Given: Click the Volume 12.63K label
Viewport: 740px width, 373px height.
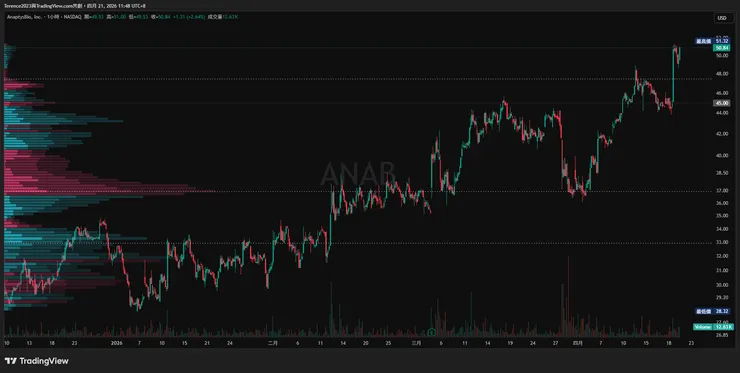Looking at the screenshot, I should pyautogui.click(x=713, y=327).
